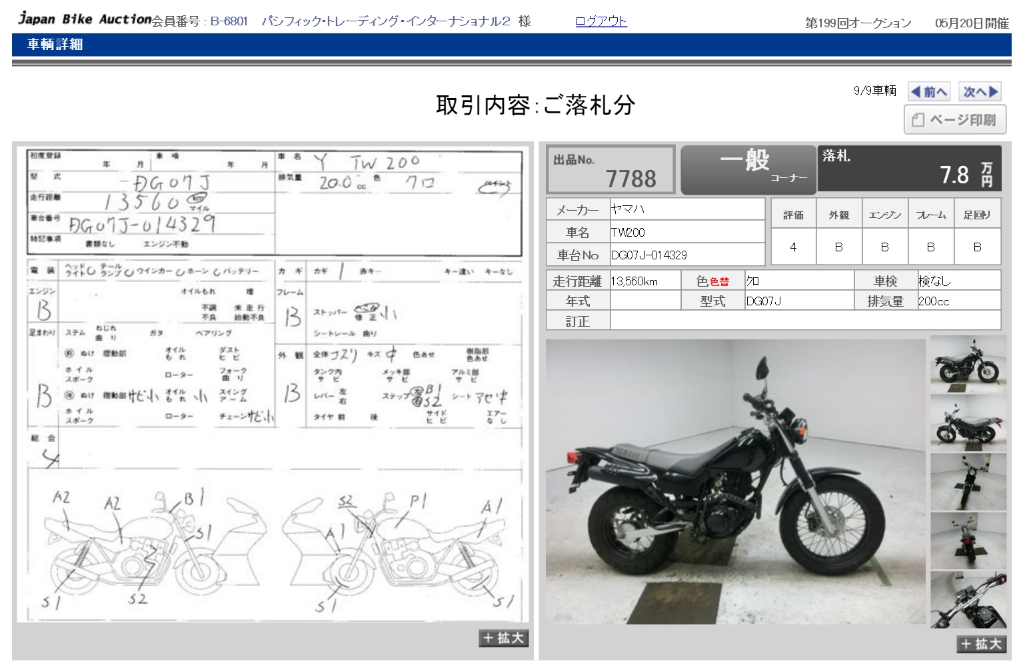1018x666 pixels.
Task: Click the 色替 red label
Action: 719,282
